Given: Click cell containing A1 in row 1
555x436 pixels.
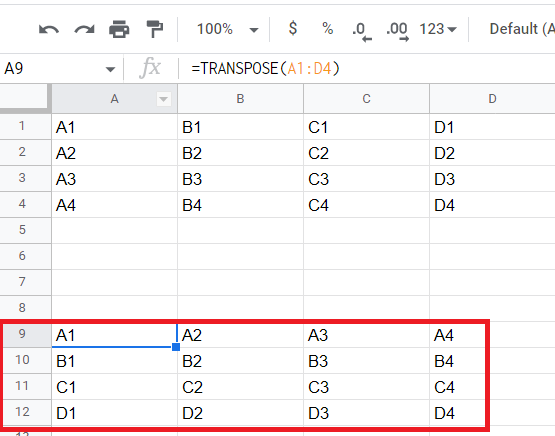Looking at the screenshot, I should [x=114, y=127].
